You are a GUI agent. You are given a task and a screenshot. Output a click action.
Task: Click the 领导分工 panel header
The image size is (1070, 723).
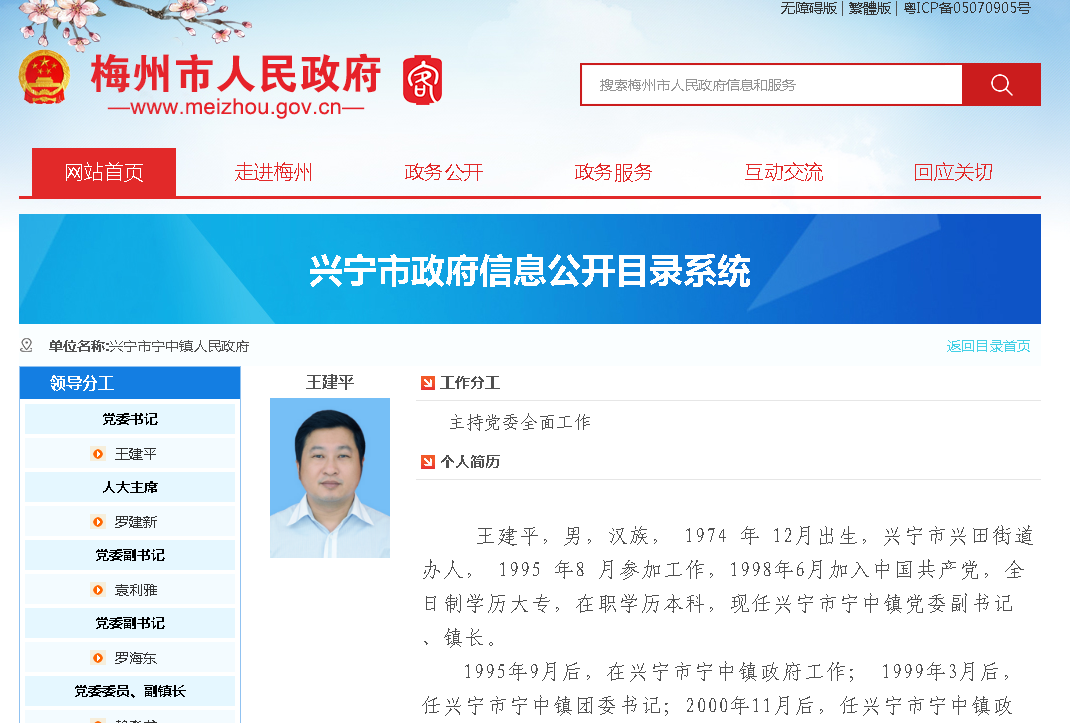130,383
